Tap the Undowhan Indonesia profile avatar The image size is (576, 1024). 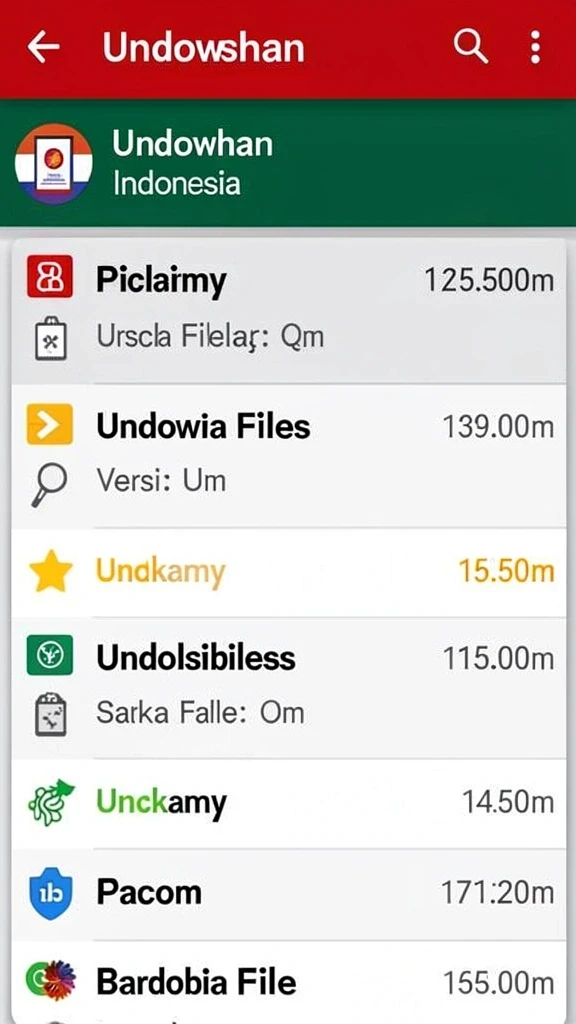pyautogui.click(x=54, y=163)
